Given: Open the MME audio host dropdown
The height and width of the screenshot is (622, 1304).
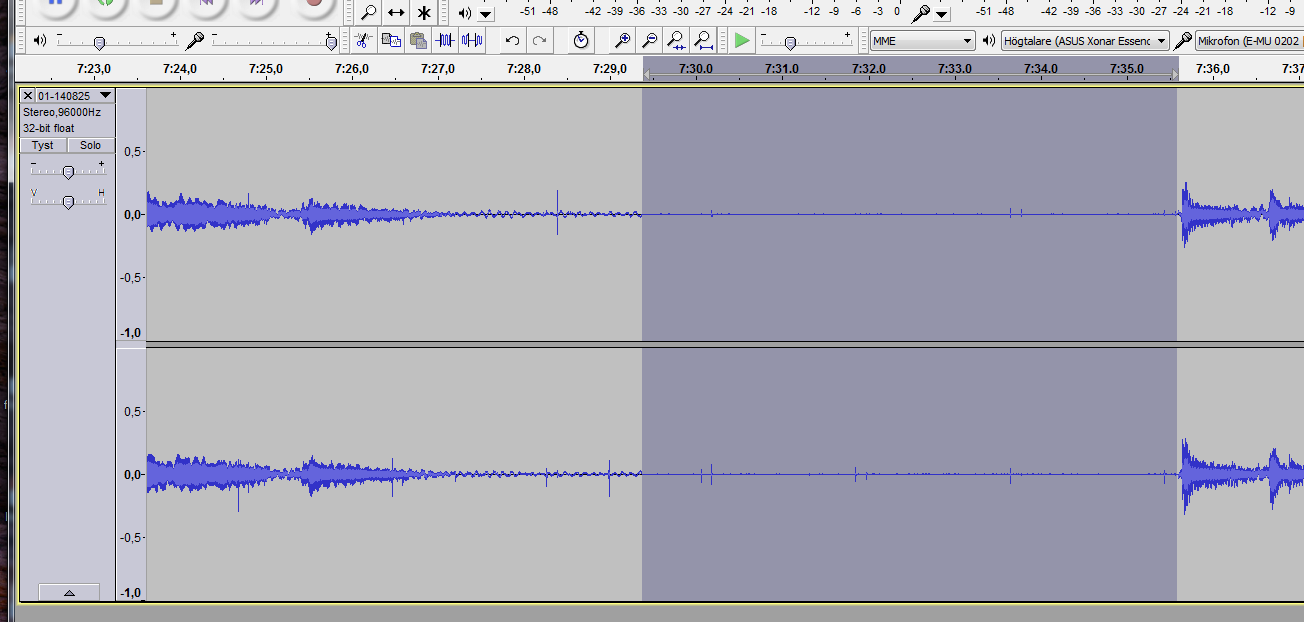Looking at the screenshot, I should (x=922, y=41).
